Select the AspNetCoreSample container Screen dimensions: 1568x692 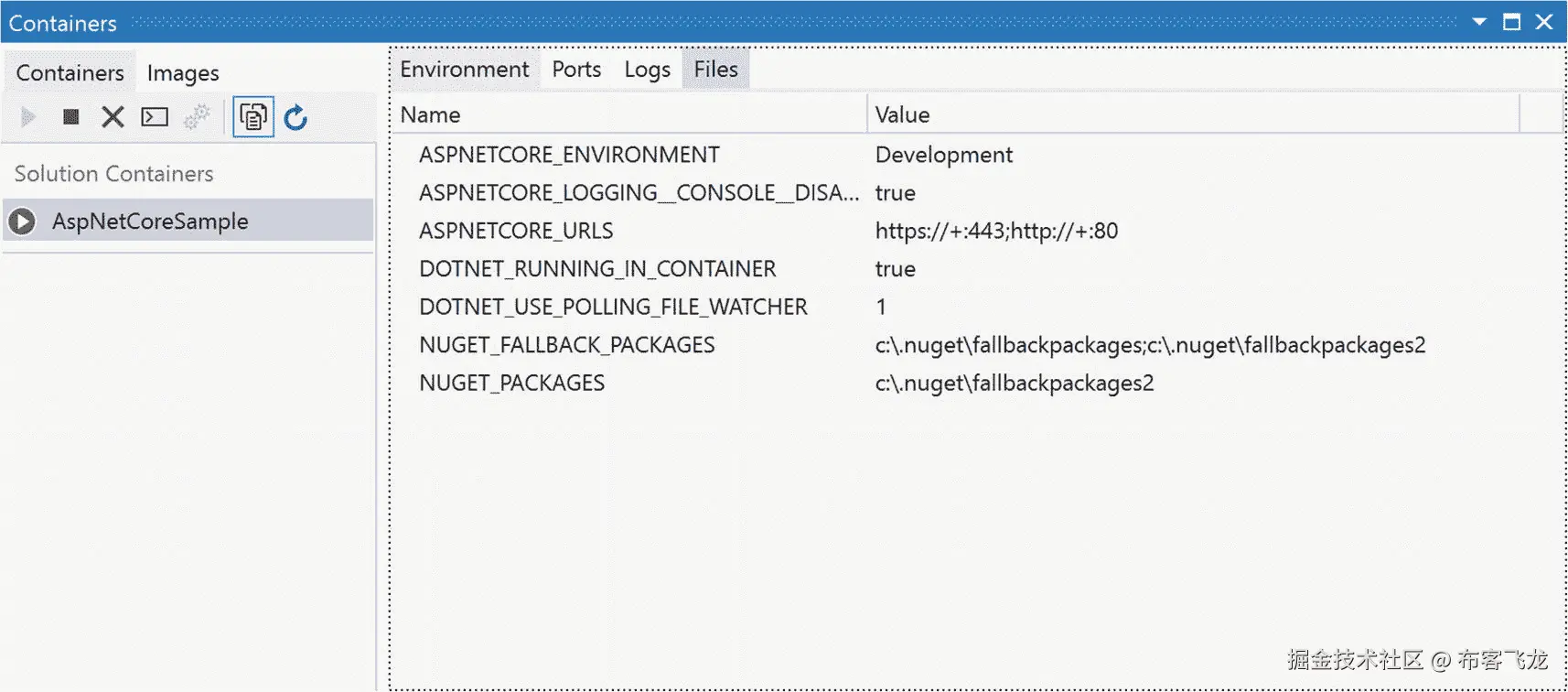150,222
